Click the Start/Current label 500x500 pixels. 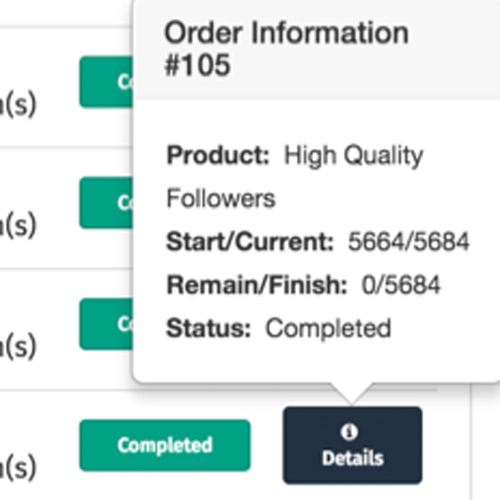pyautogui.click(x=250, y=242)
